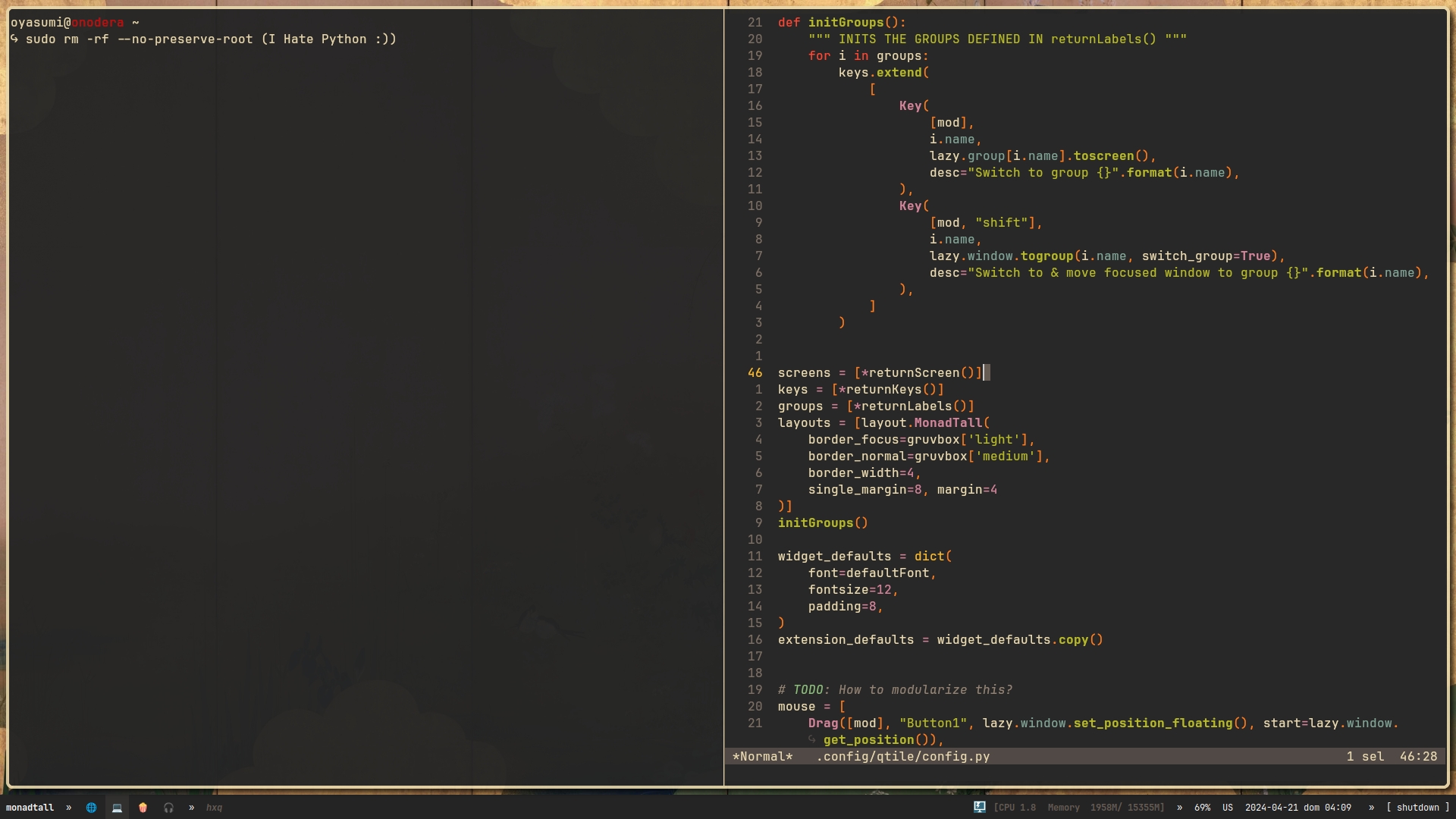Click the Memory usage readout in status bar

point(1126,808)
